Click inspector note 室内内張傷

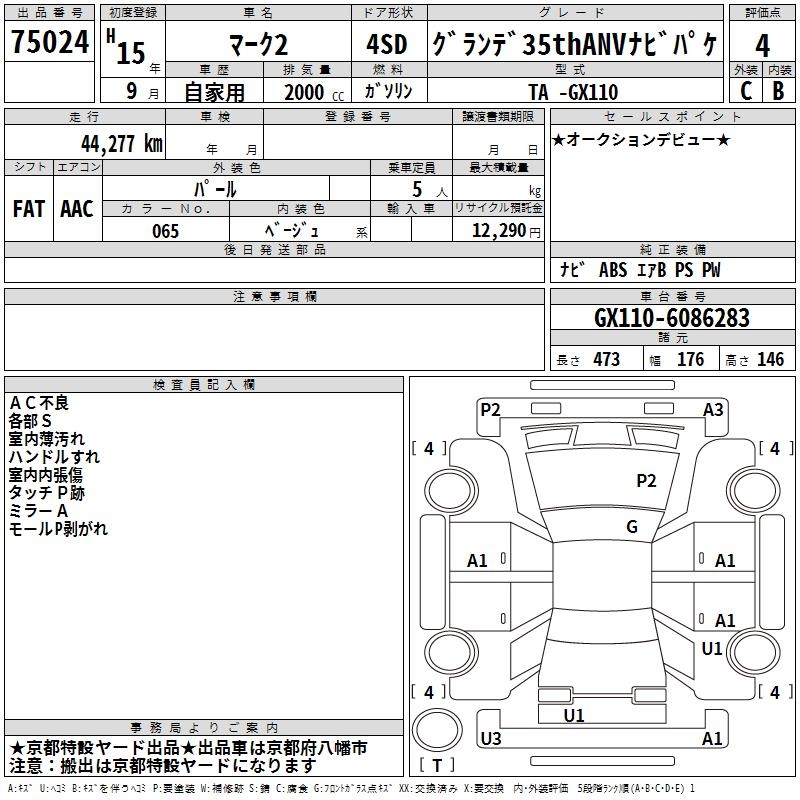click(46, 475)
